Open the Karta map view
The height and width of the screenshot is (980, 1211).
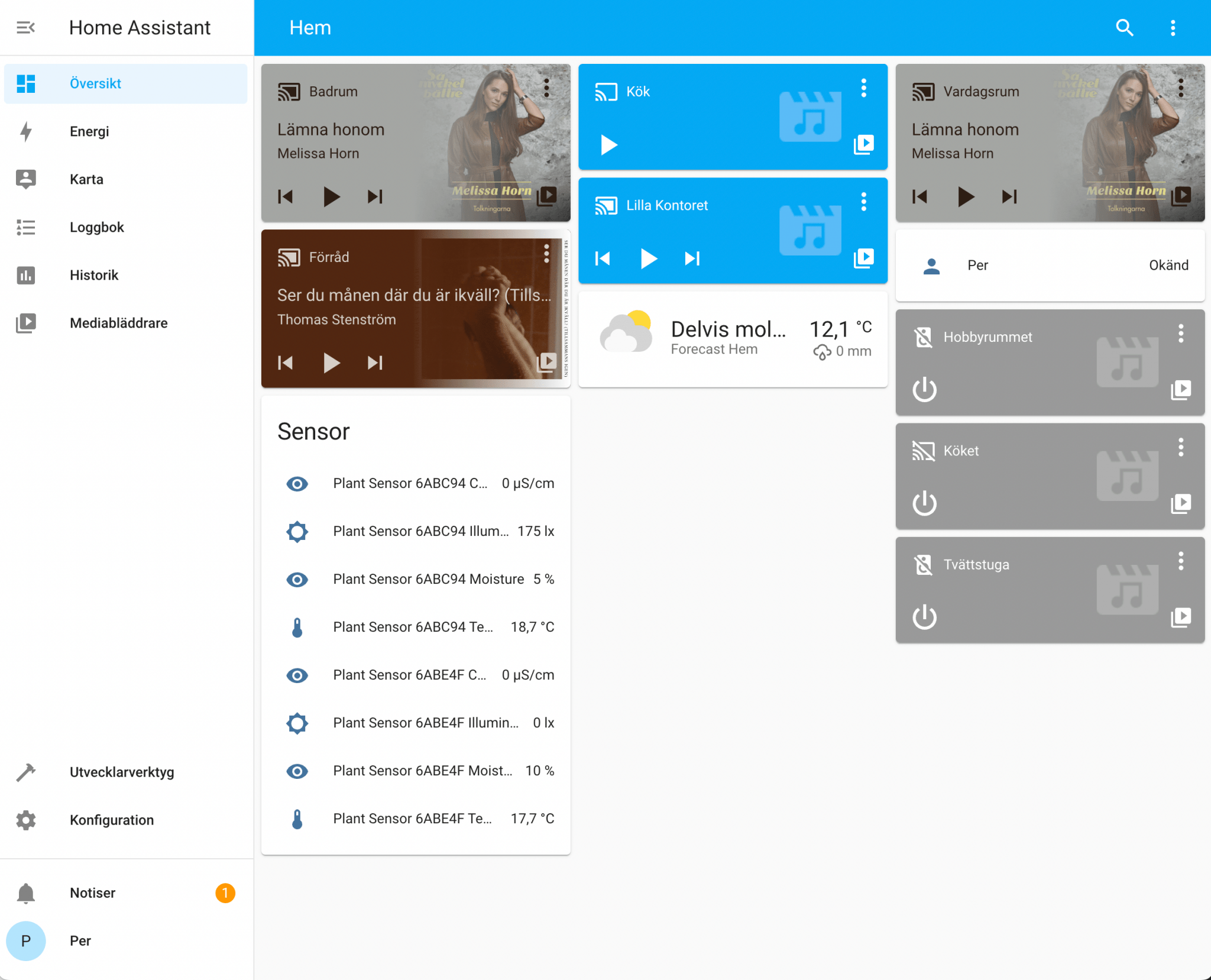coord(125,179)
